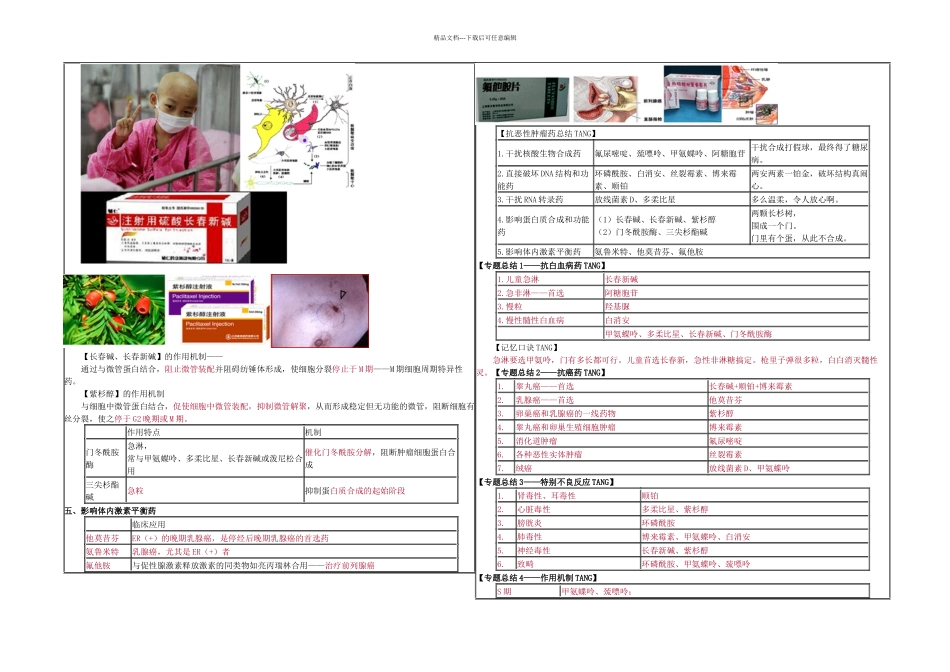
Task: Click cell 4.慢性髓性白血病
Action: [x=531, y=320]
